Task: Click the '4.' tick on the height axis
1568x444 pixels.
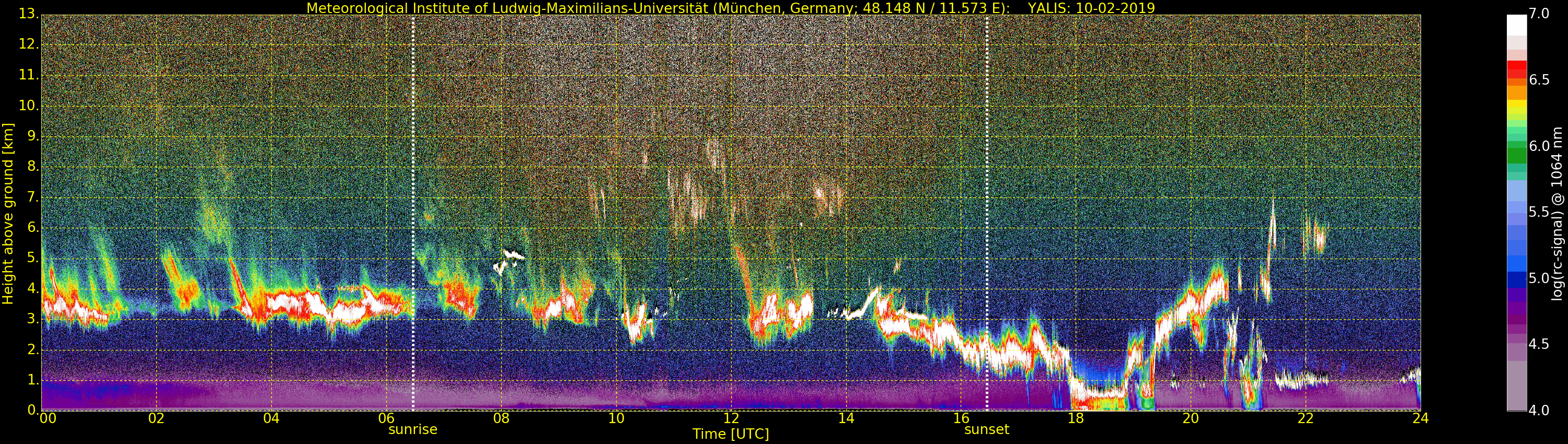Action: coord(33,288)
